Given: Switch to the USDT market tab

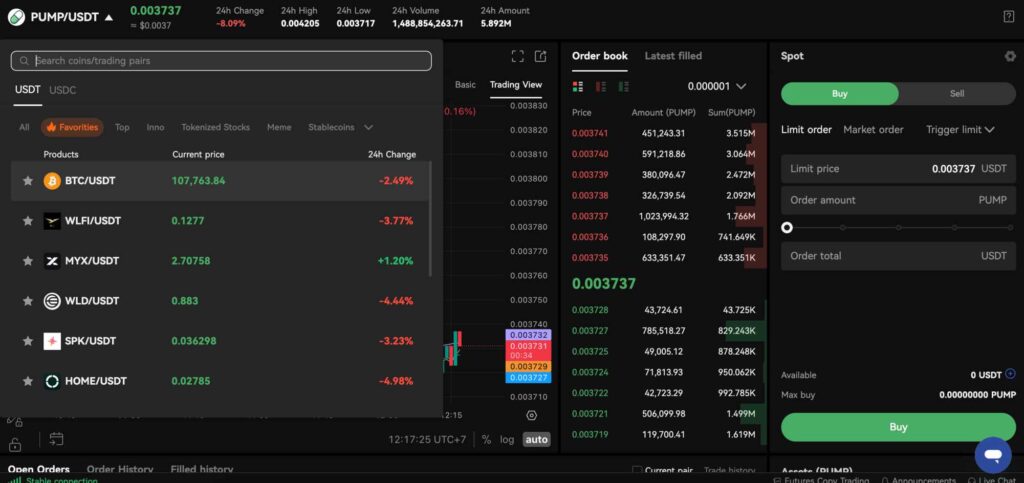Looking at the screenshot, I should (x=27, y=90).
